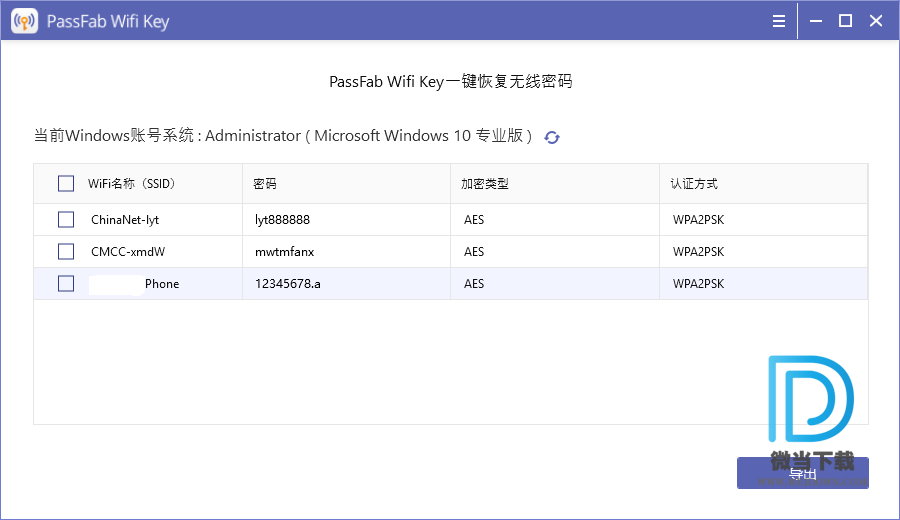Click the Administrator account info text
This screenshot has width=900, height=520.
point(283,136)
